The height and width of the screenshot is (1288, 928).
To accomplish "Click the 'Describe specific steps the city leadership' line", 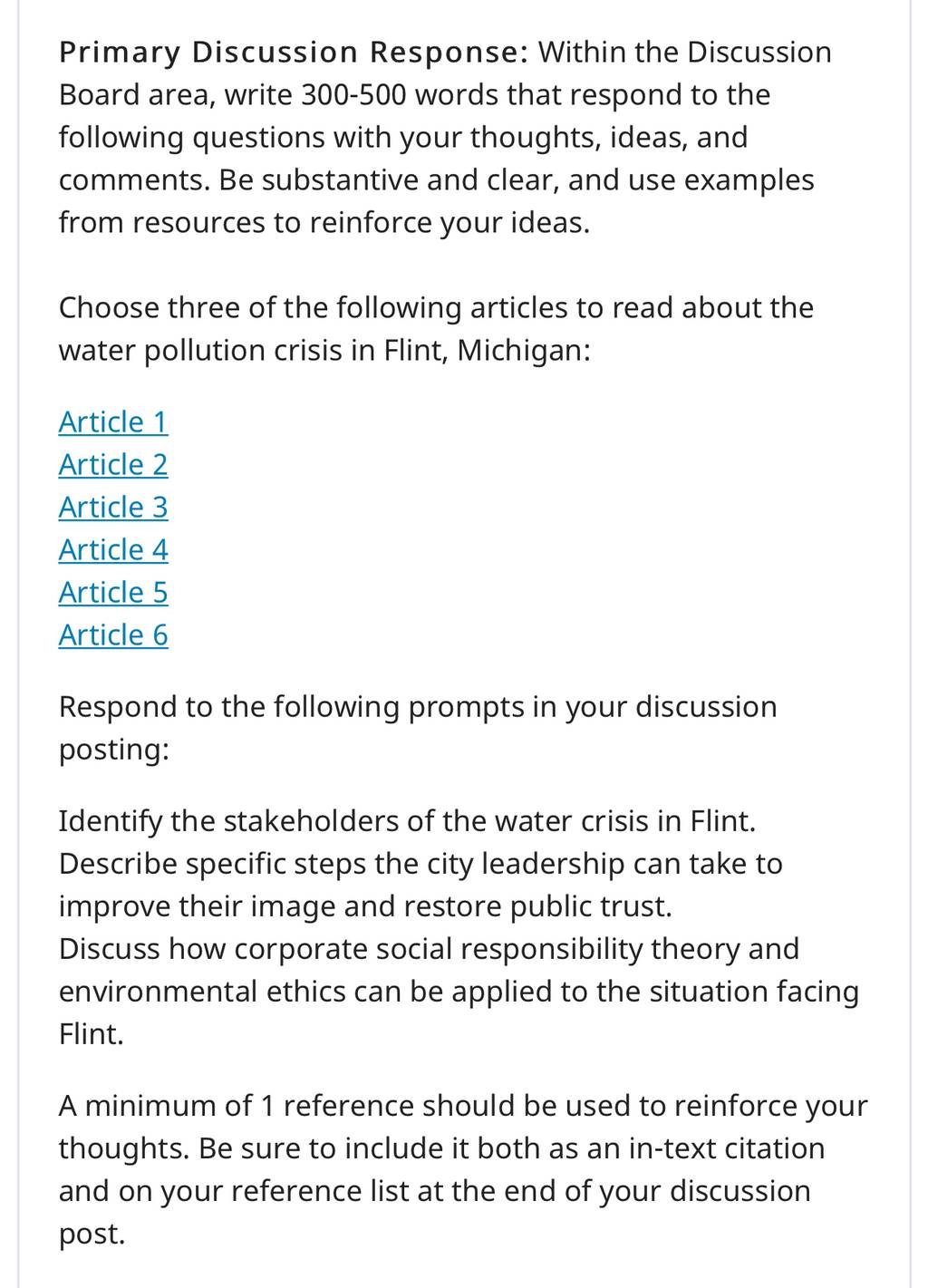I will [420, 864].
